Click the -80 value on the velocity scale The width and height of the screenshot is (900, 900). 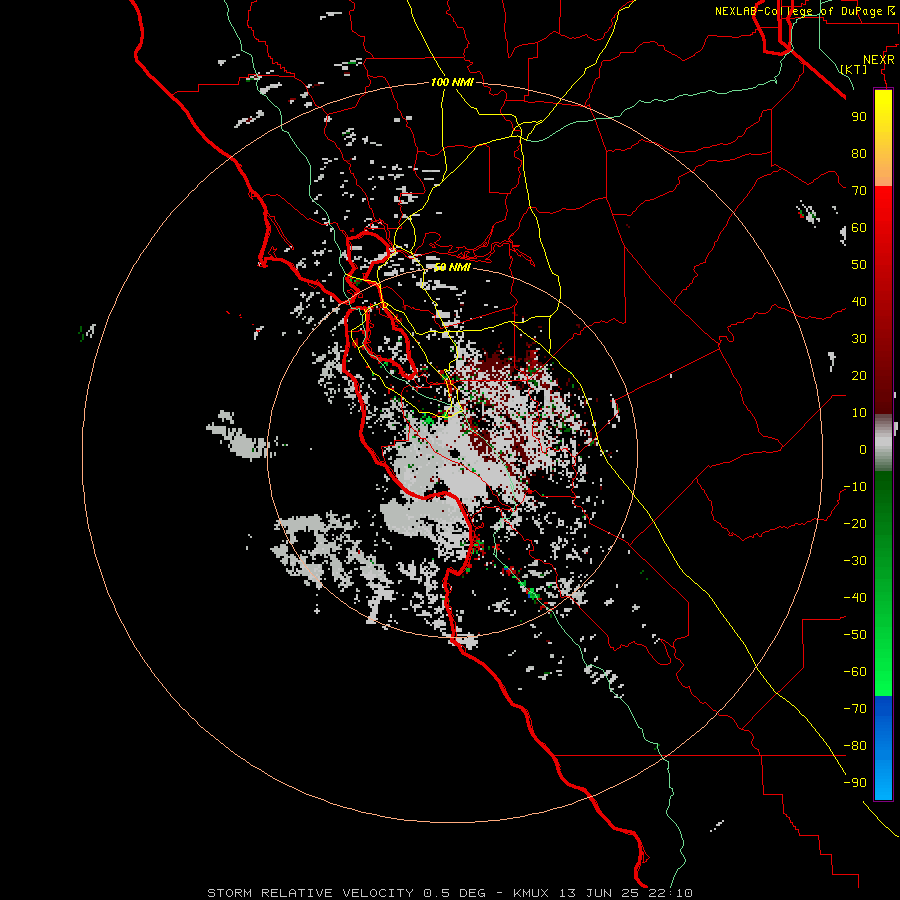855,746
